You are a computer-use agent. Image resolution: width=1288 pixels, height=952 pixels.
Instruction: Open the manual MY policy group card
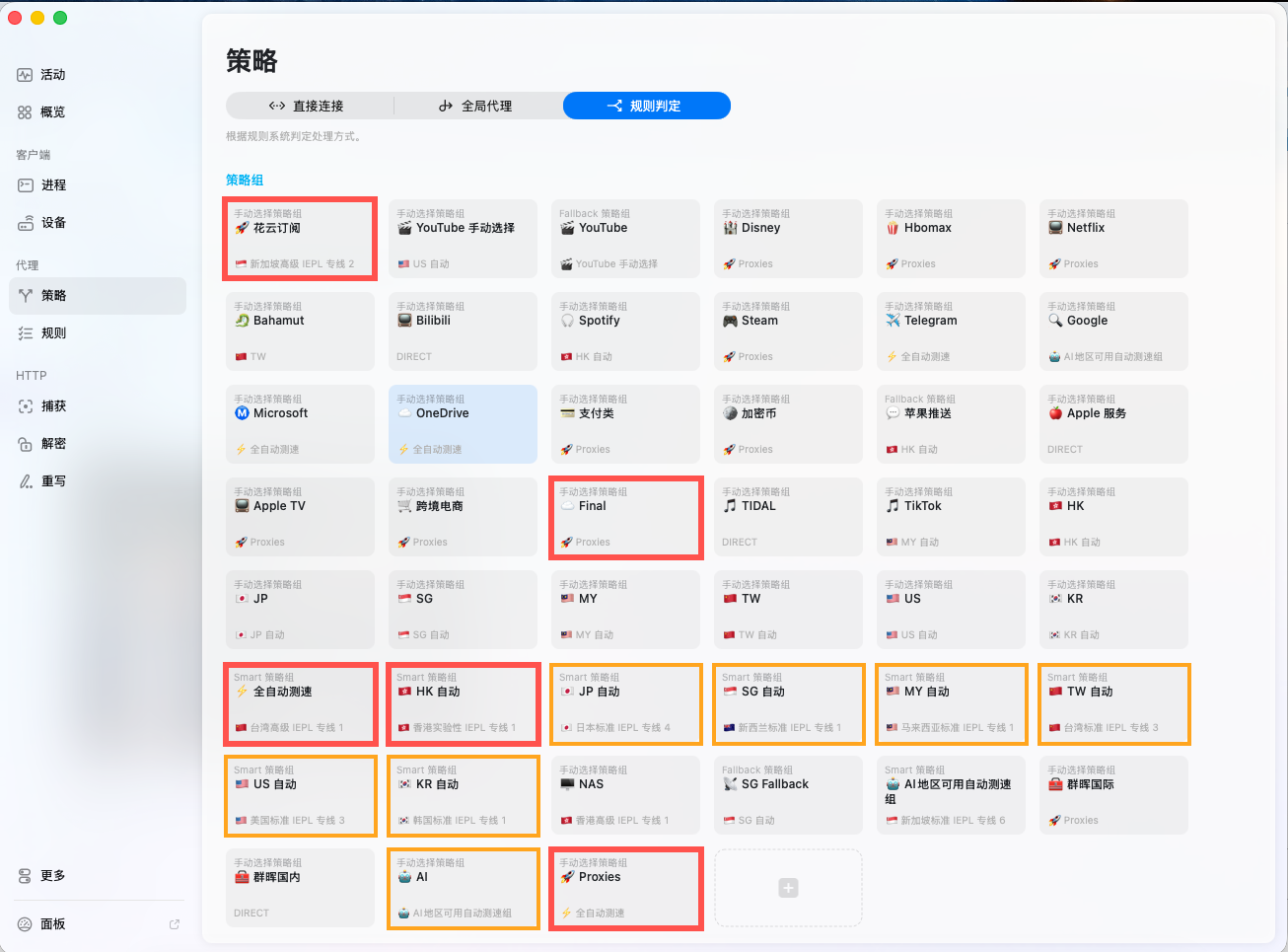coord(625,610)
